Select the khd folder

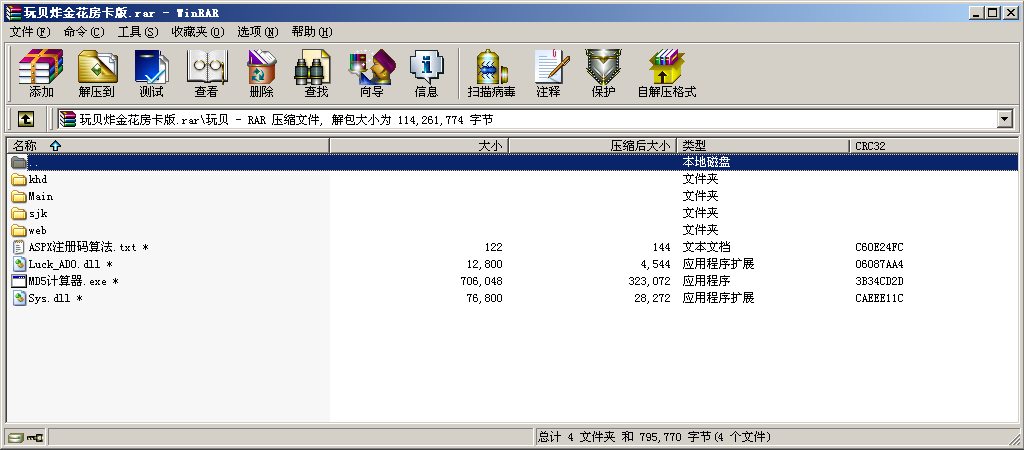pos(38,180)
